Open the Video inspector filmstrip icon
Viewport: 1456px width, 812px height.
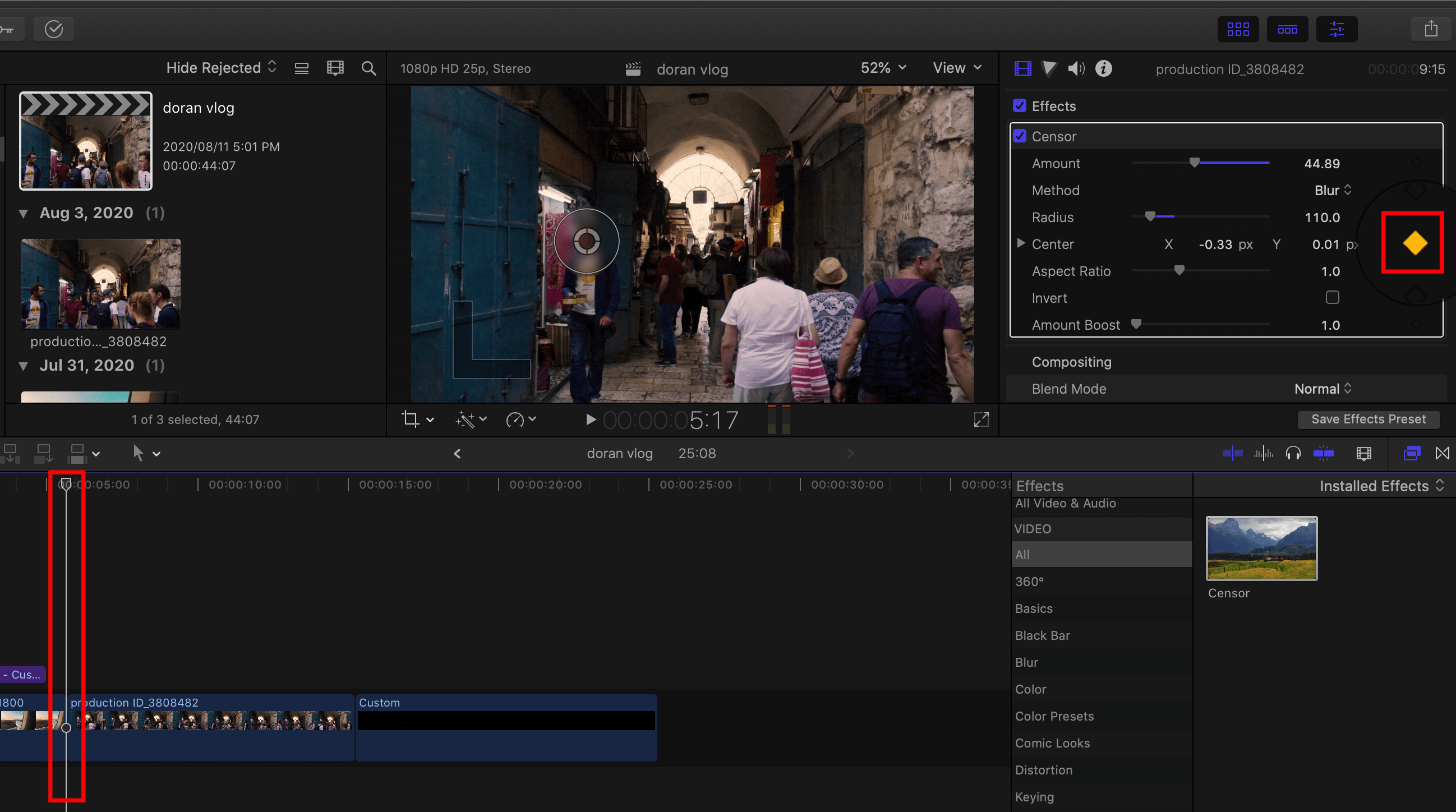(x=1022, y=69)
